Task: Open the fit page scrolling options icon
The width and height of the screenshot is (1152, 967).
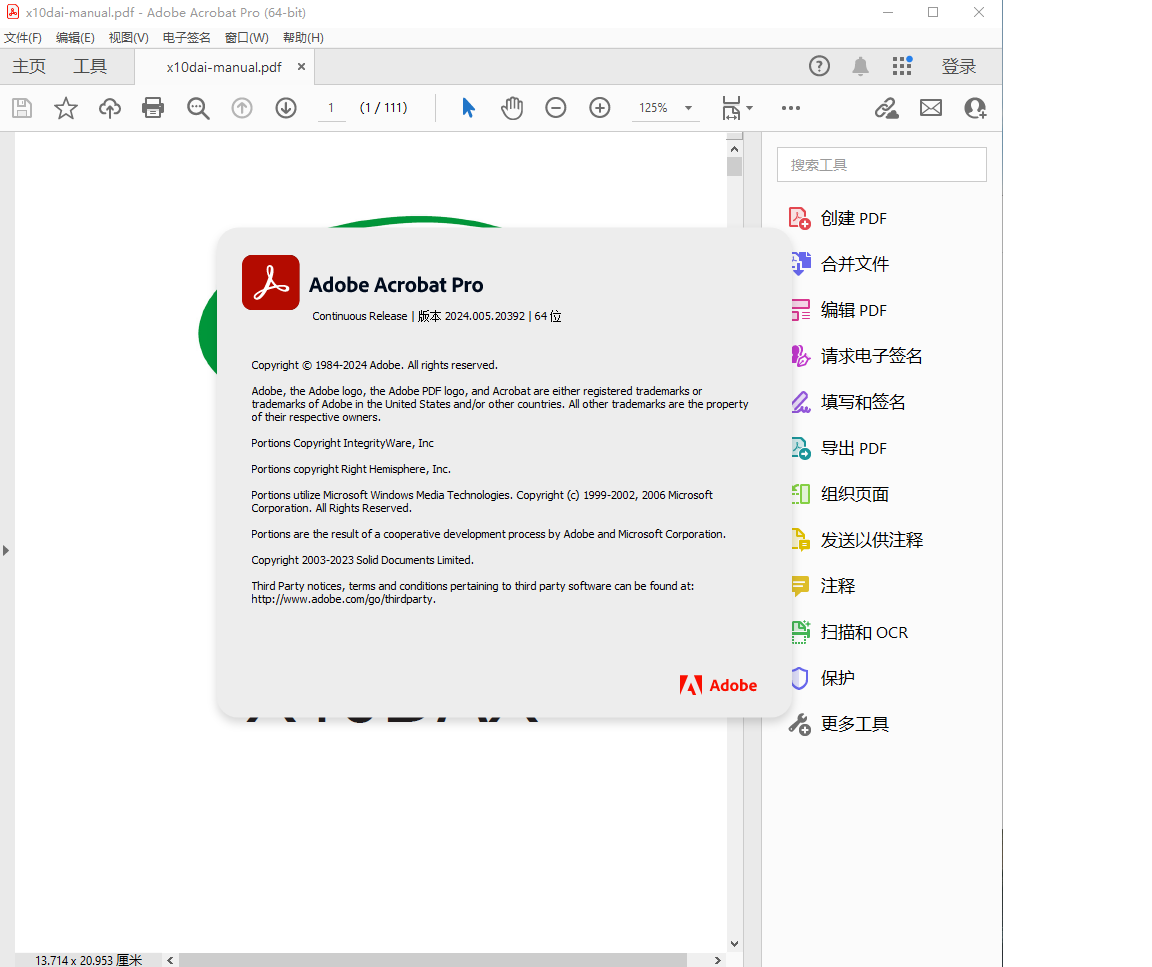Action: (x=736, y=108)
